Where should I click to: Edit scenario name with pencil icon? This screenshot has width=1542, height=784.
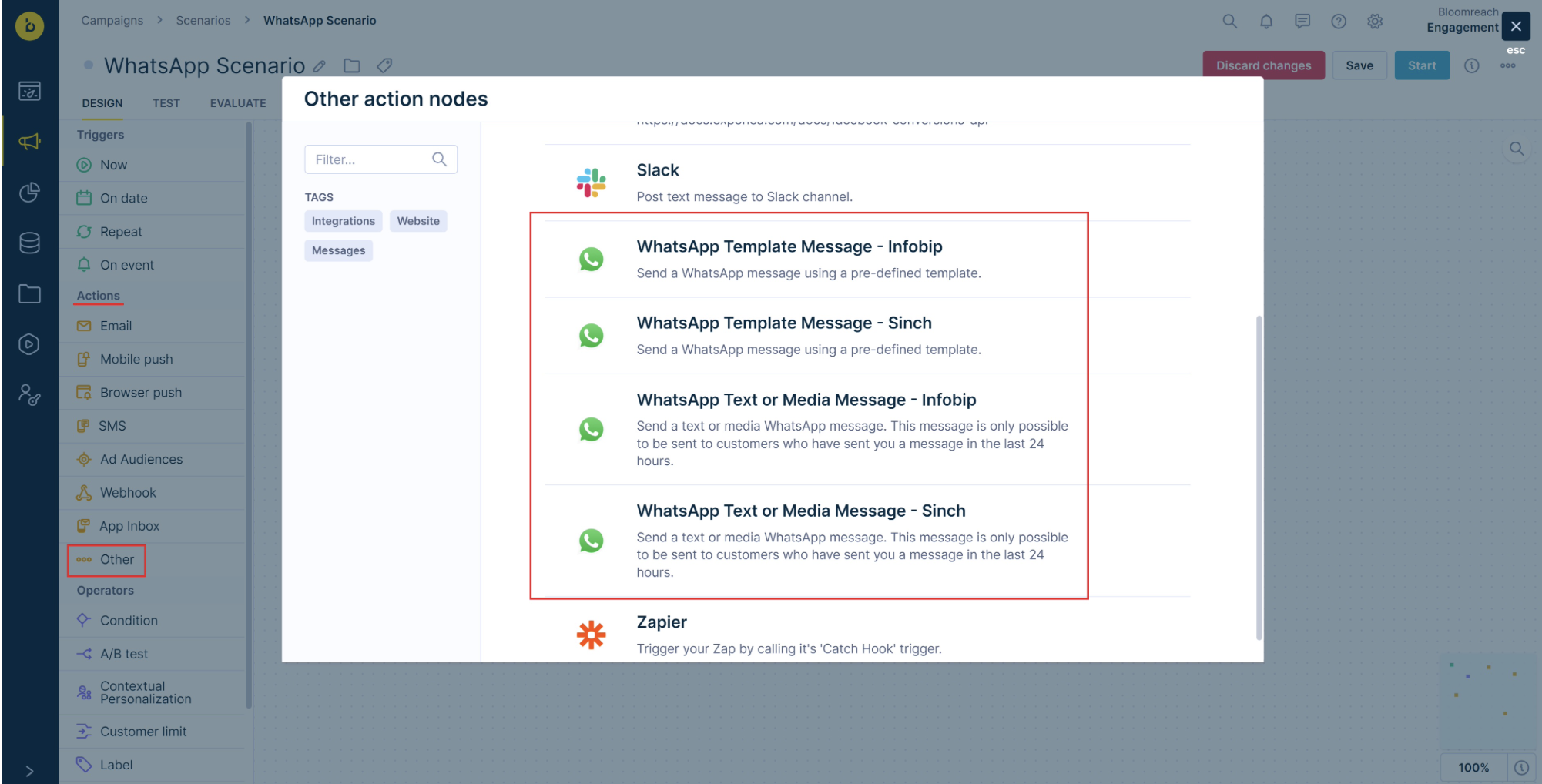[320, 66]
